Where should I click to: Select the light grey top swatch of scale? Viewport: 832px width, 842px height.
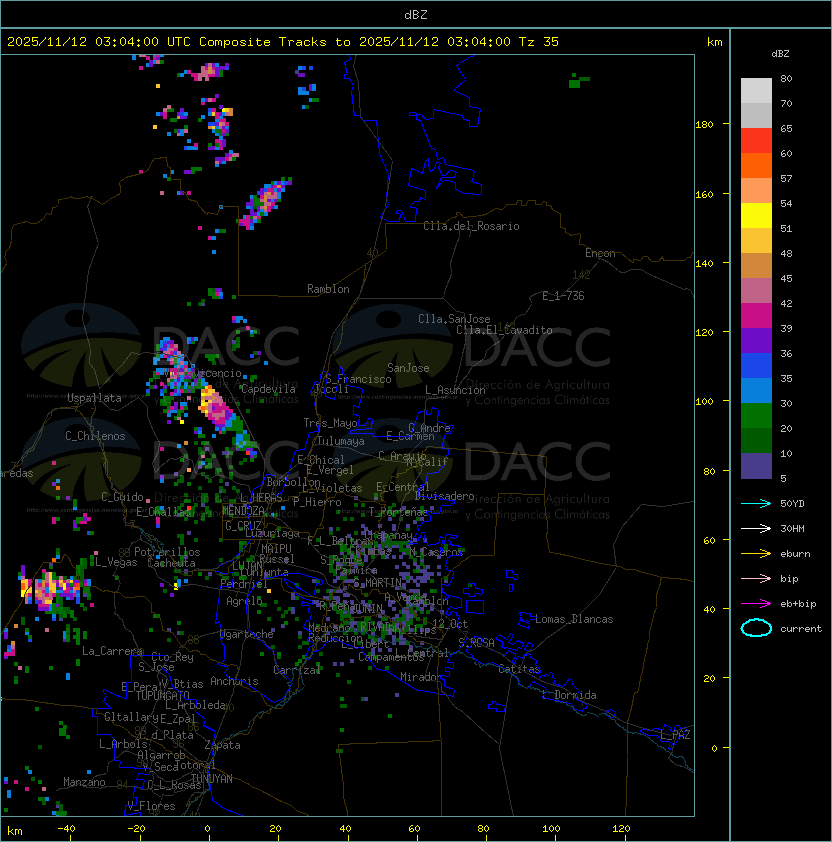point(756,90)
